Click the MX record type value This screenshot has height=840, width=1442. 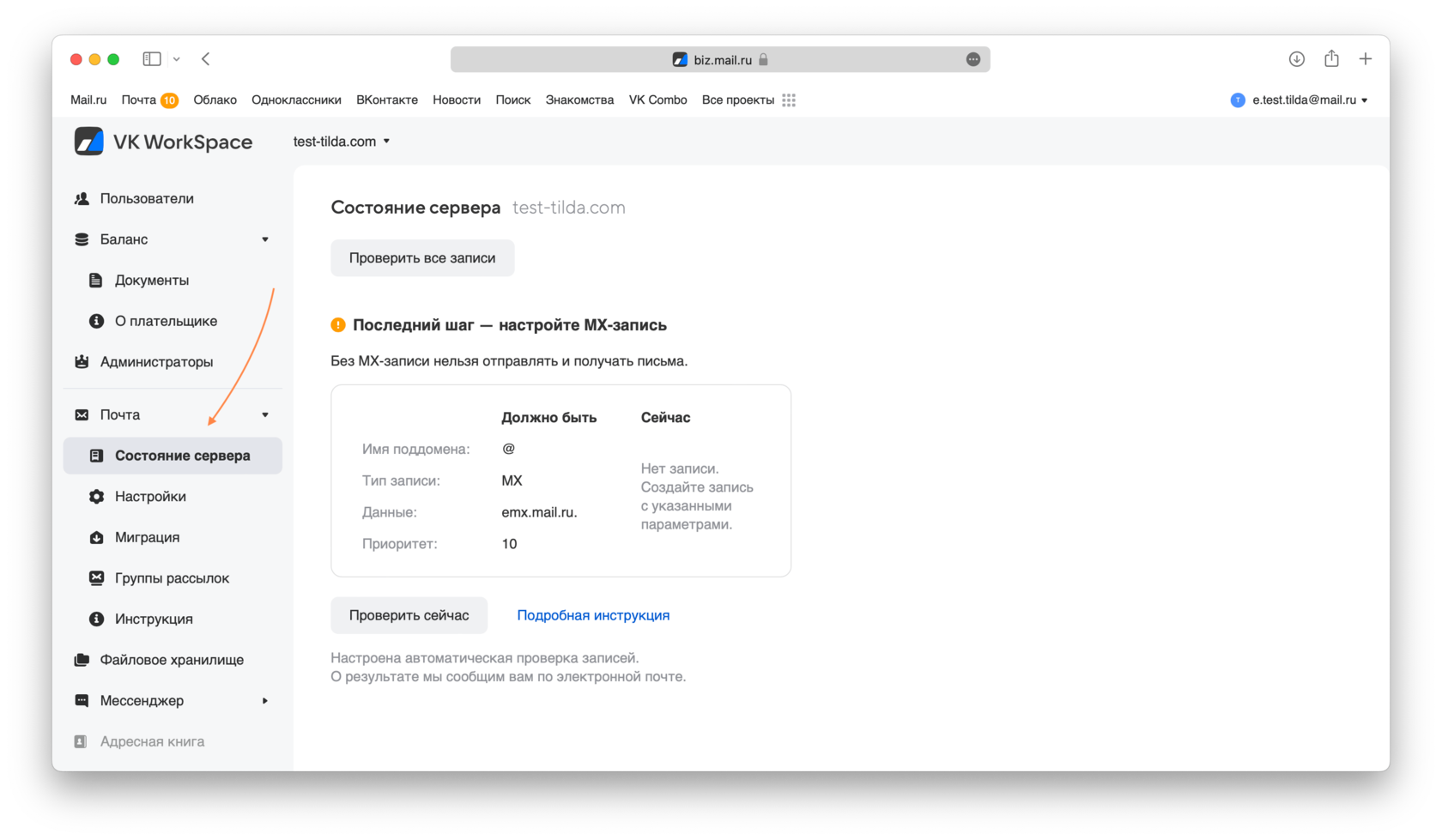point(512,480)
